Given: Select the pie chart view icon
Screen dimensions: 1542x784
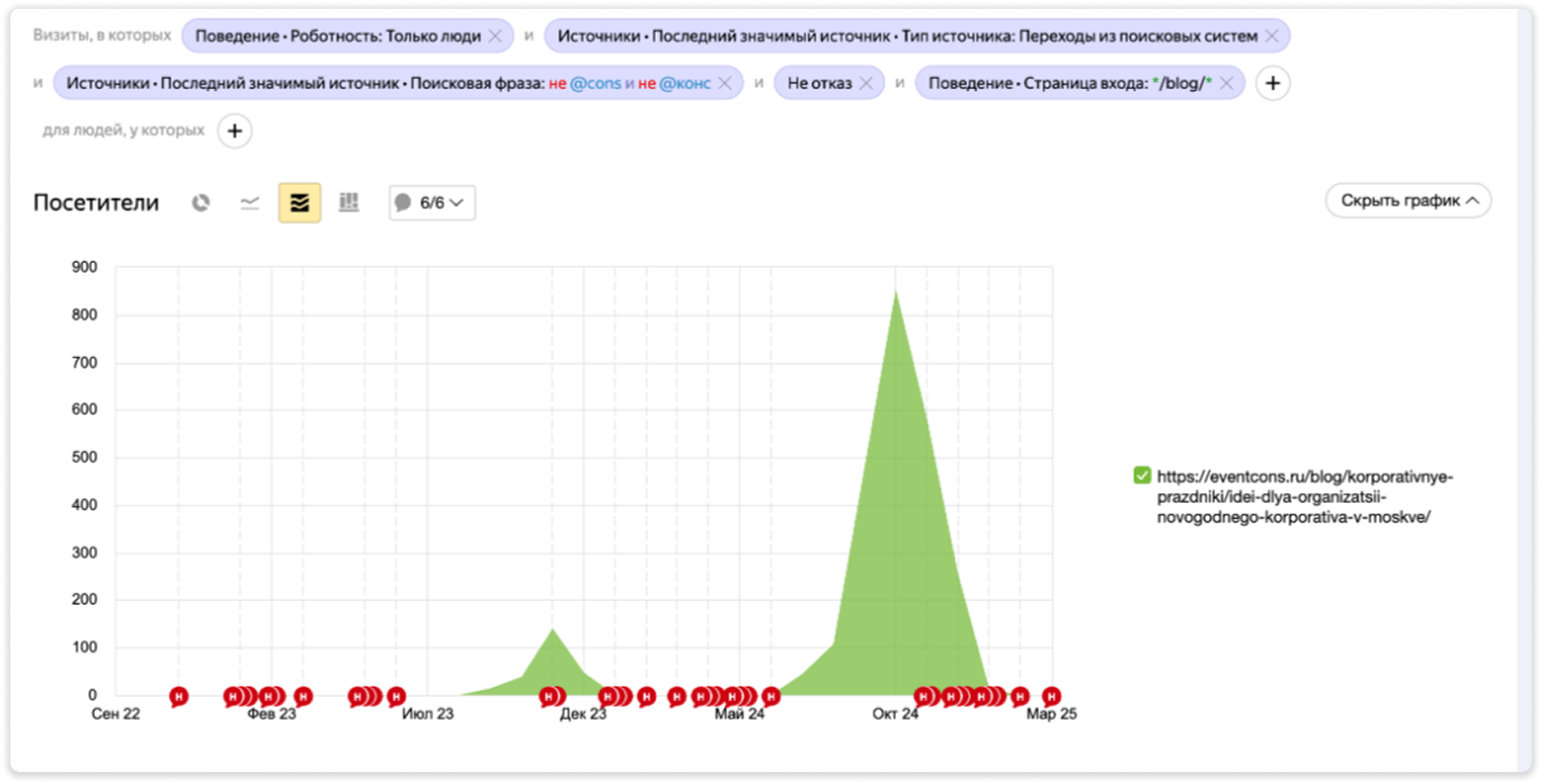Looking at the screenshot, I should click(x=200, y=203).
